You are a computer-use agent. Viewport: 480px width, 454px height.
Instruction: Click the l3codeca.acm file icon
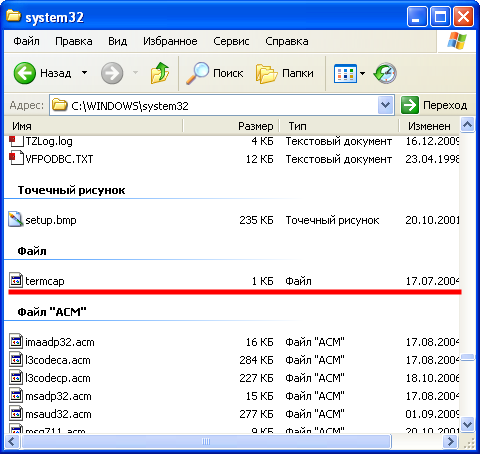[16, 359]
